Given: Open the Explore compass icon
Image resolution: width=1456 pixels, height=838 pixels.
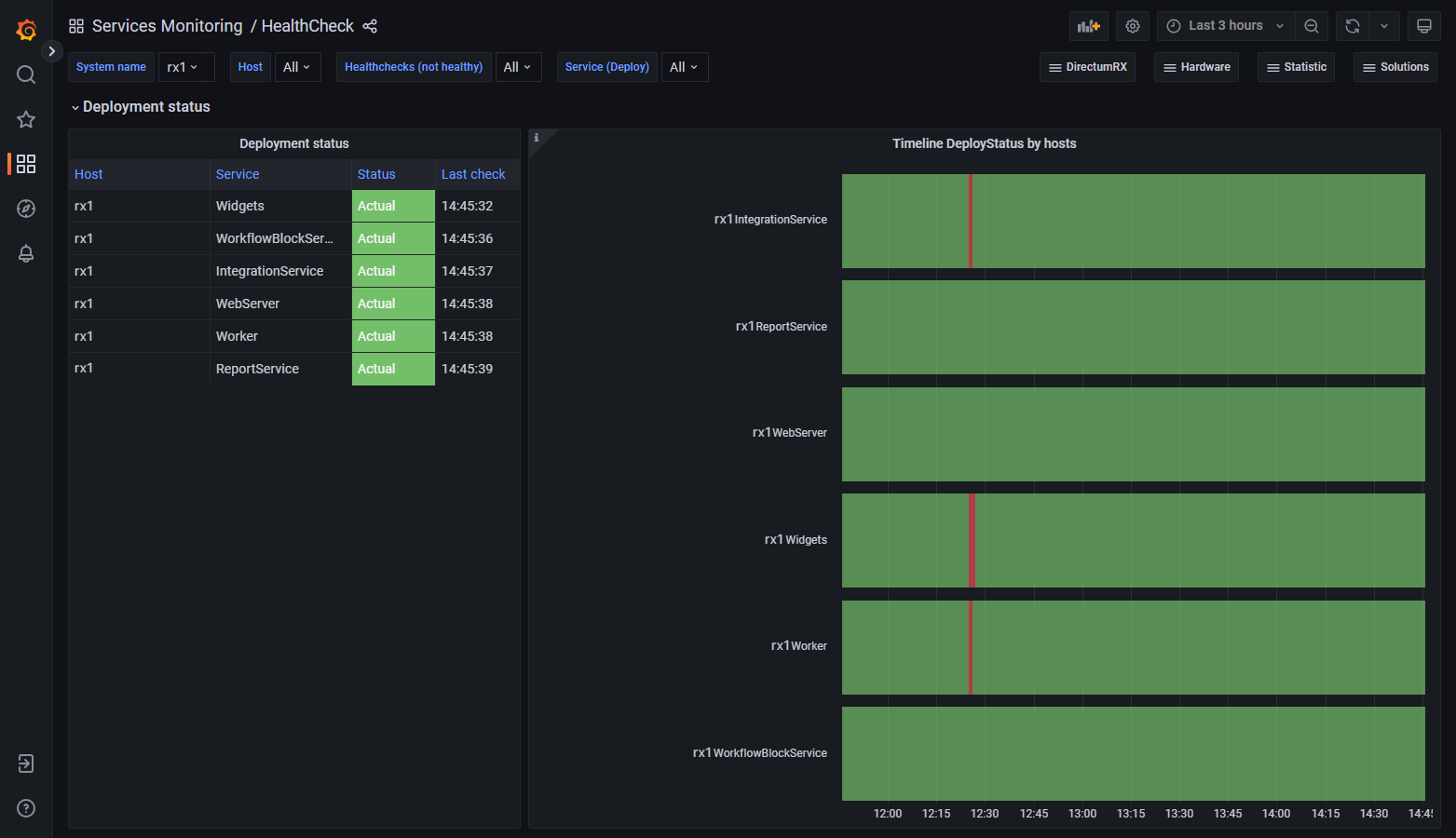Looking at the screenshot, I should [x=26, y=209].
